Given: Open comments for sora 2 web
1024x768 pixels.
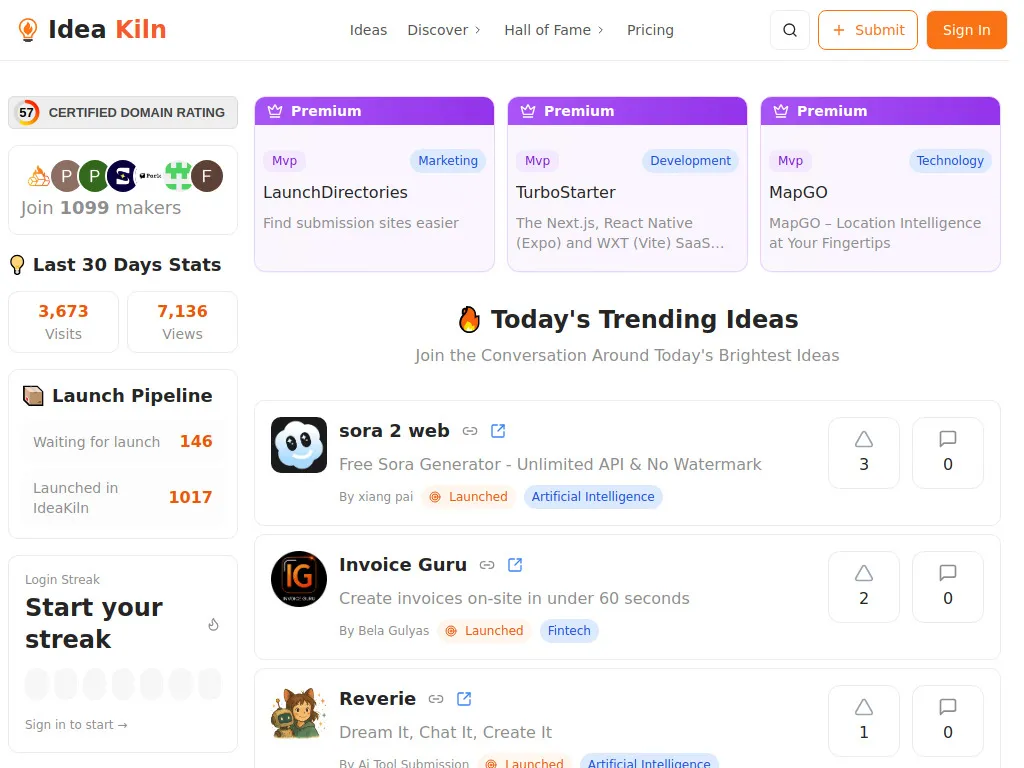Looking at the screenshot, I should (948, 452).
